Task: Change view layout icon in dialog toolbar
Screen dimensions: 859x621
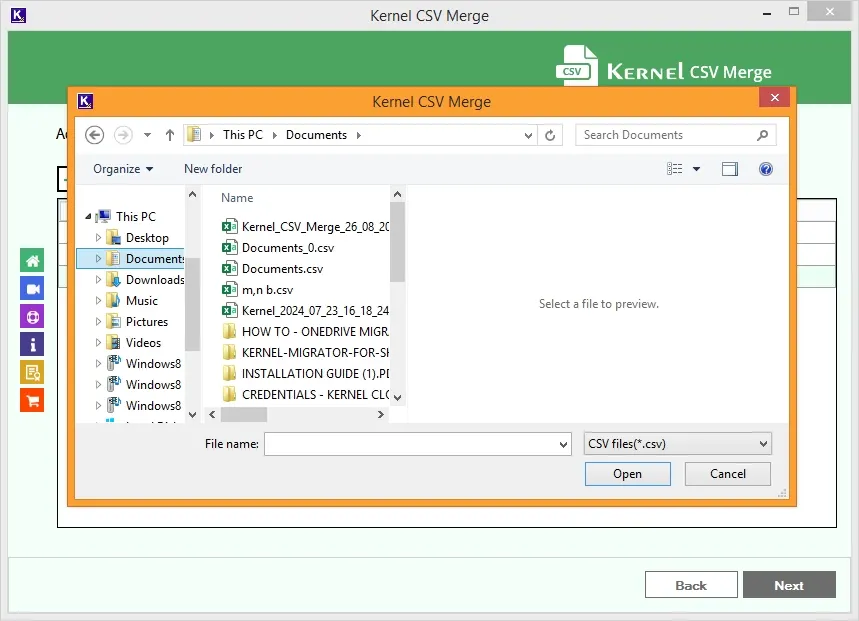Action: tap(674, 169)
